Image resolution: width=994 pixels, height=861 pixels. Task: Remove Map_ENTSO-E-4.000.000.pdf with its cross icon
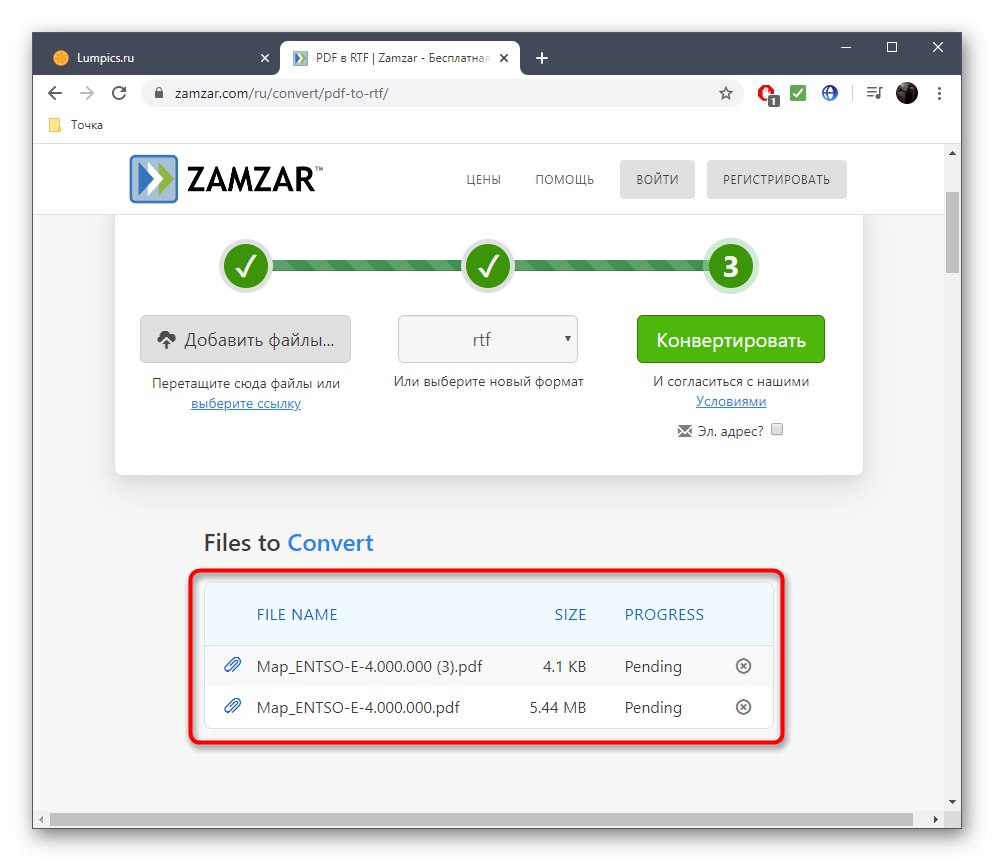tap(743, 707)
